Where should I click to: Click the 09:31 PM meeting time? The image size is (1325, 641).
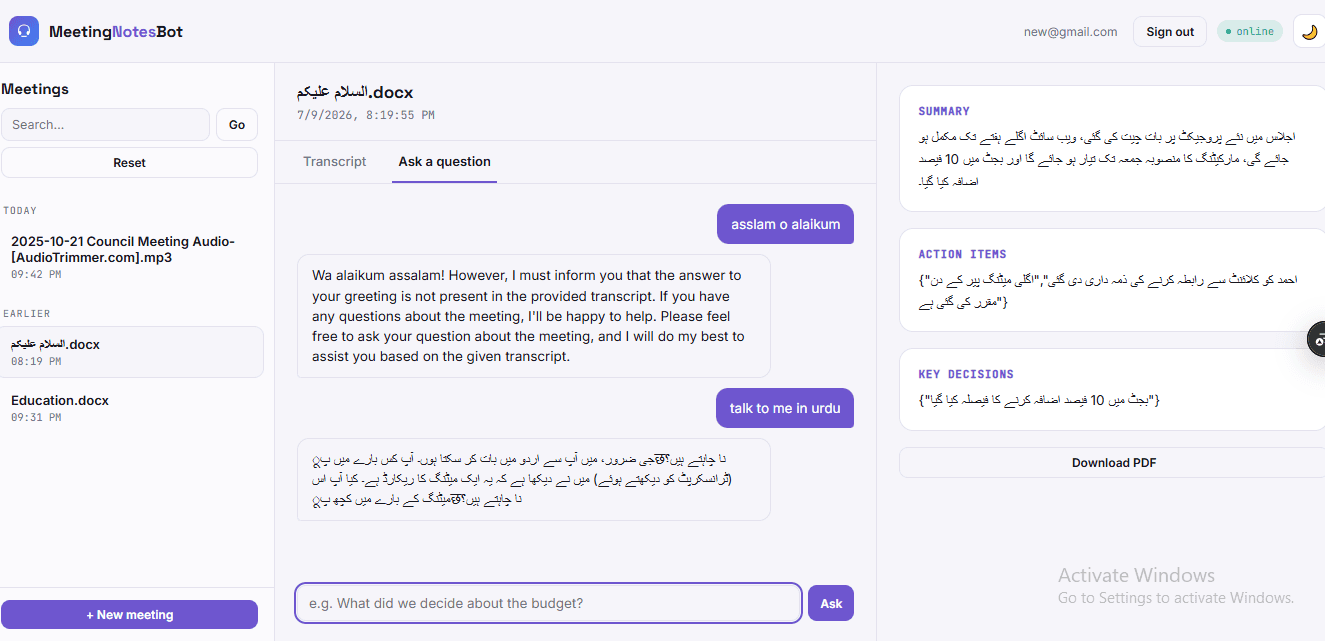click(x=36, y=417)
